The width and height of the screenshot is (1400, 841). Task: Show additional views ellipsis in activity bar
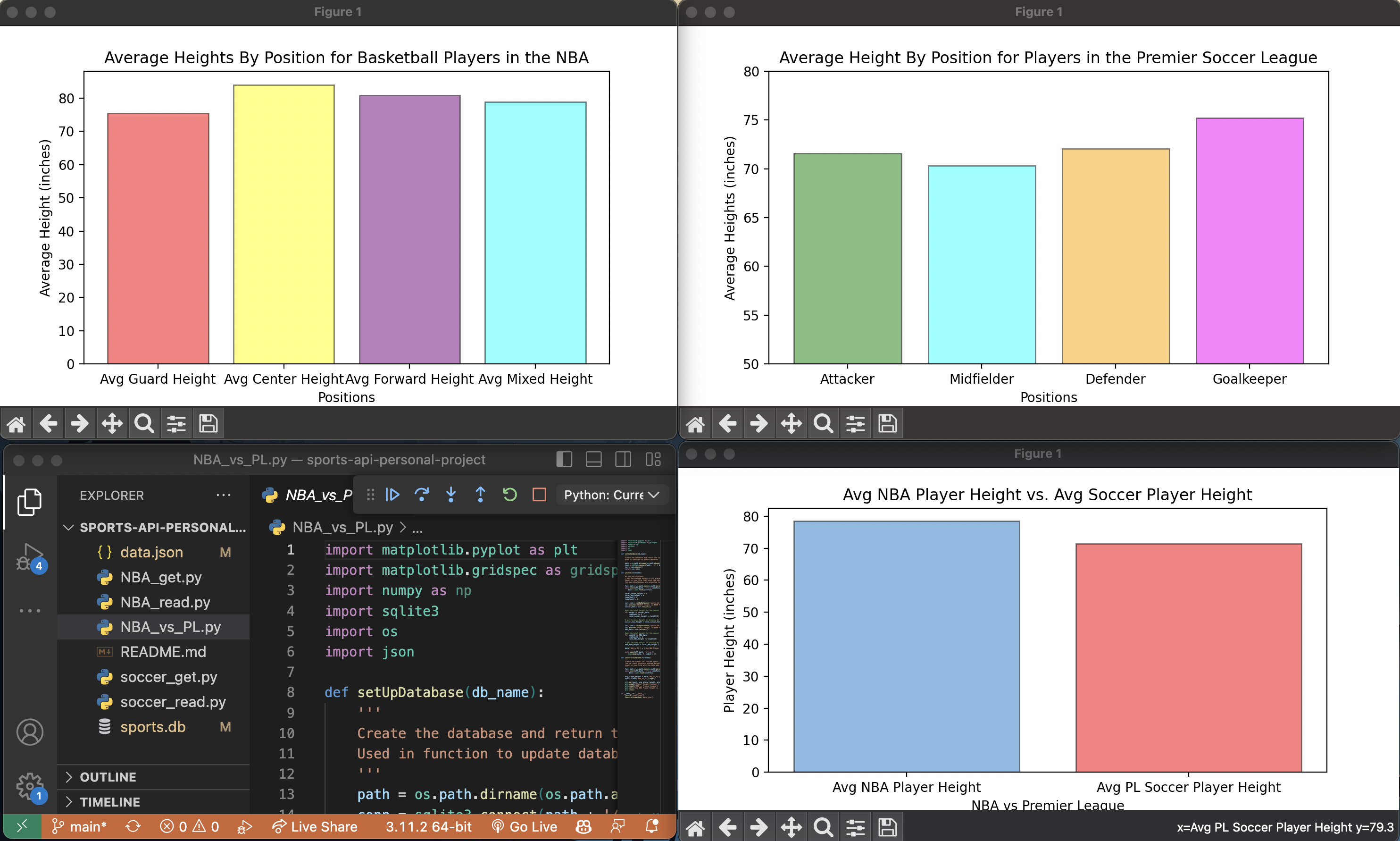(29, 611)
